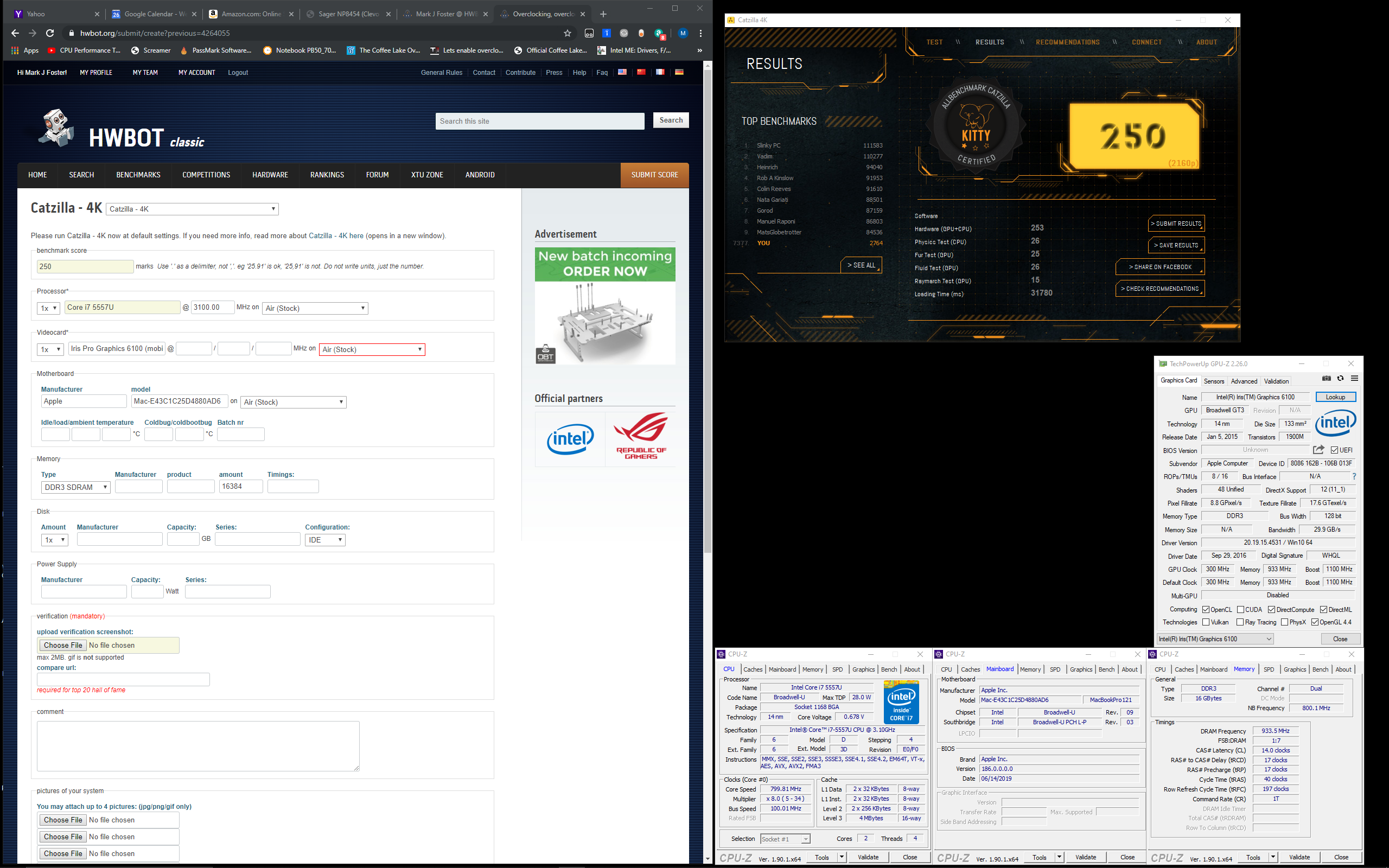
Task: Open the Chrome three-dot menu
Action: click(701, 33)
